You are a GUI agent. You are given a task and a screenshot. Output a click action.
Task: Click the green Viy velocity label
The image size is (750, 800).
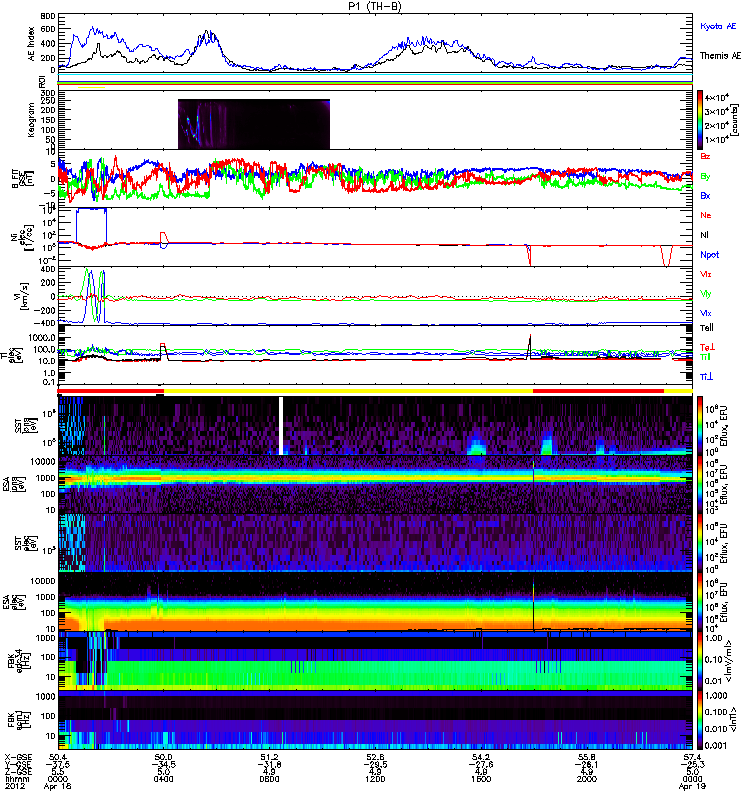[x=705, y=294]
